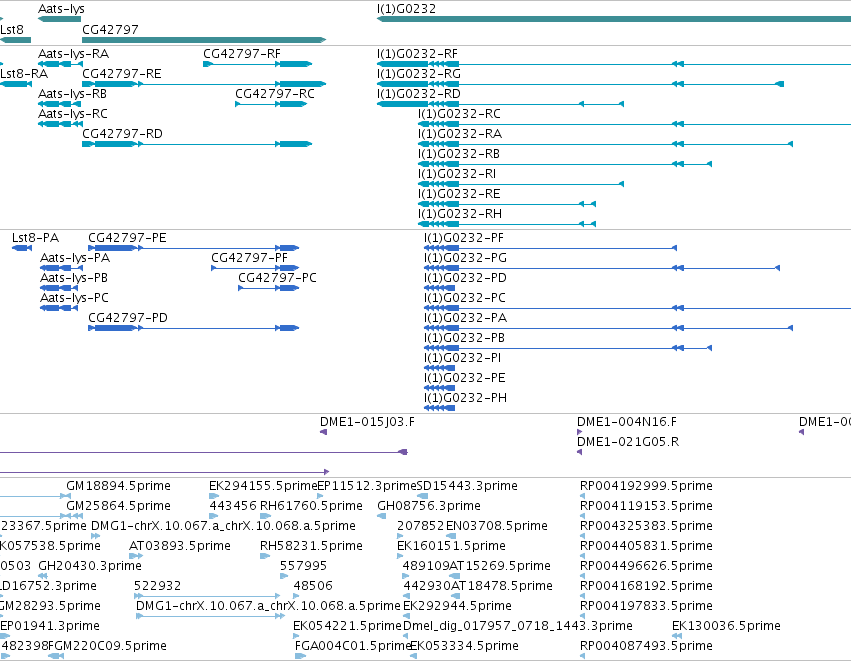Select protein CG42797-PC
This screenshot has height=661, width=851.
coord(269,288)
